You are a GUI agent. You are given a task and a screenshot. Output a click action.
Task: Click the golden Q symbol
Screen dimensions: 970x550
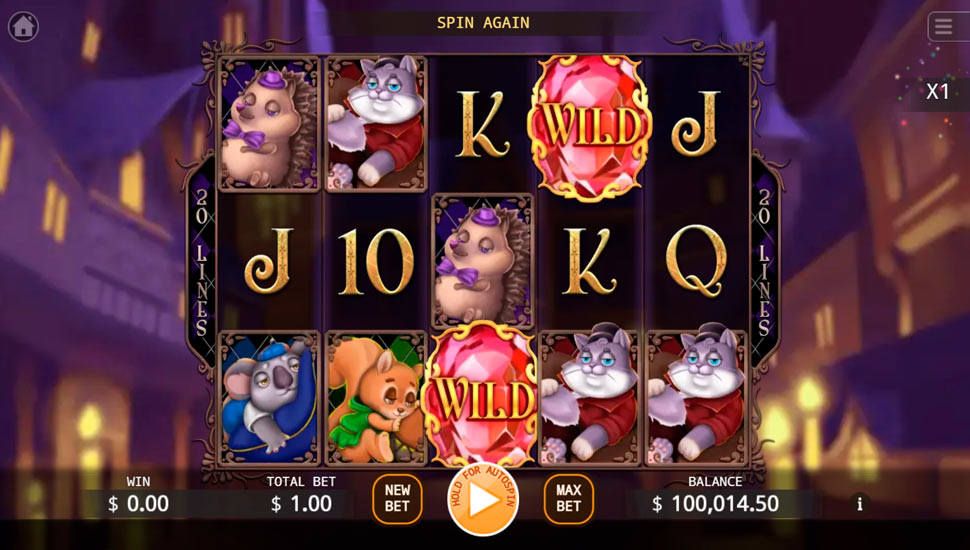[x=696, y=260]
